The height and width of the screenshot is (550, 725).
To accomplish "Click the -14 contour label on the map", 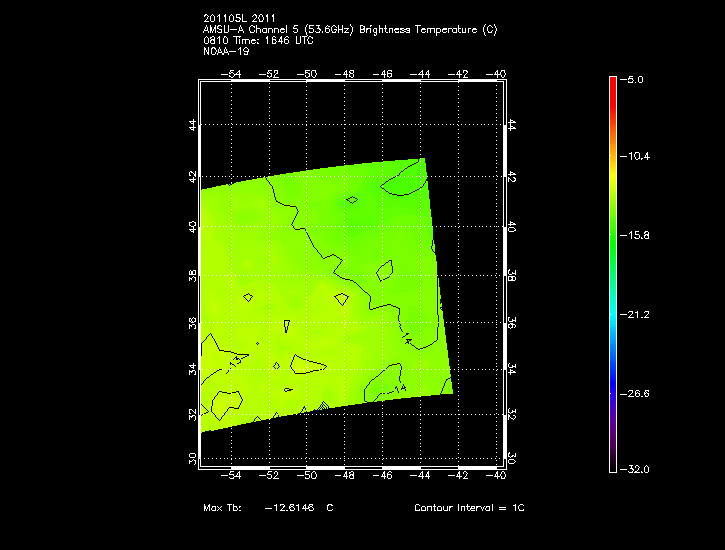I will (x=399, y=388).
